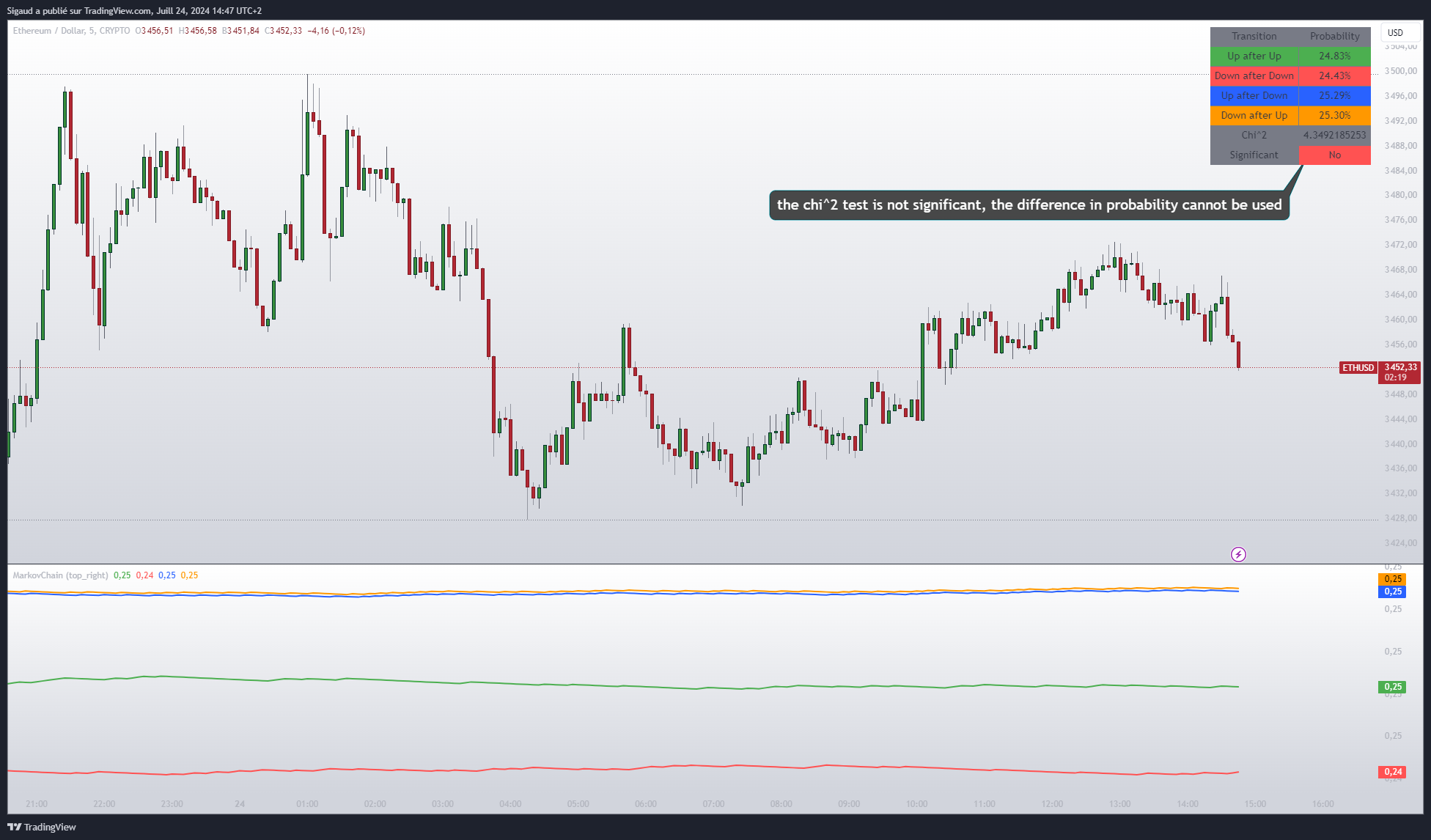Click the countdown timer 02:19
Viewport: 1431px width, 840px height.
[x=1395, y=377]
